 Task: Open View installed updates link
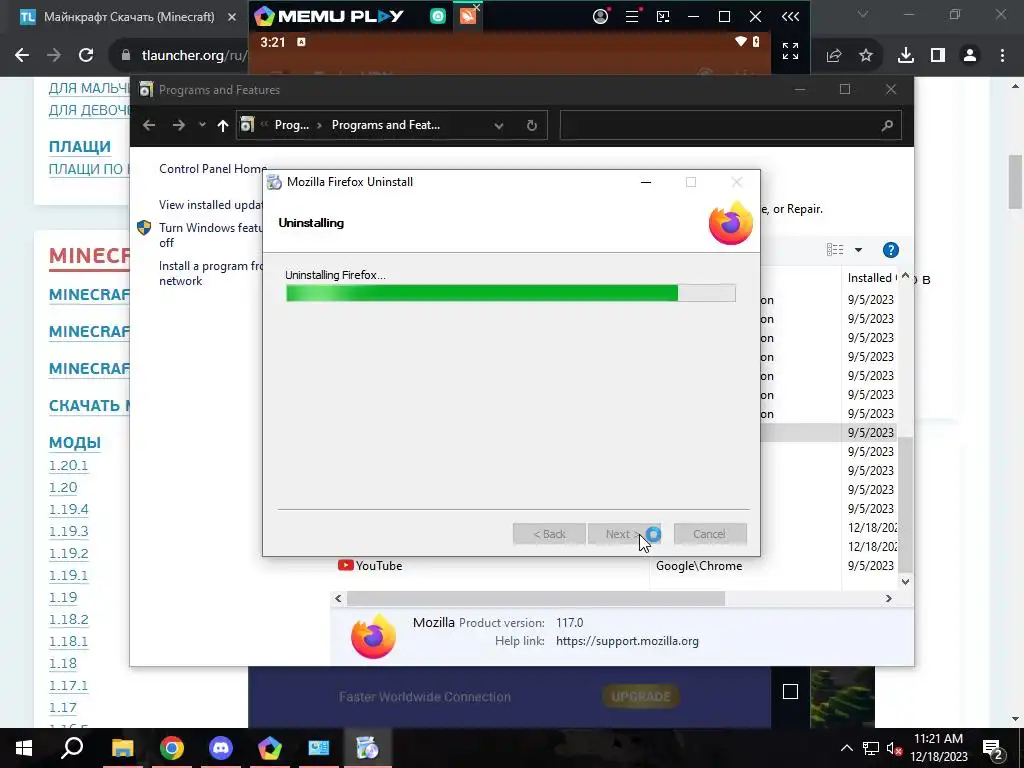pos(210,204)
